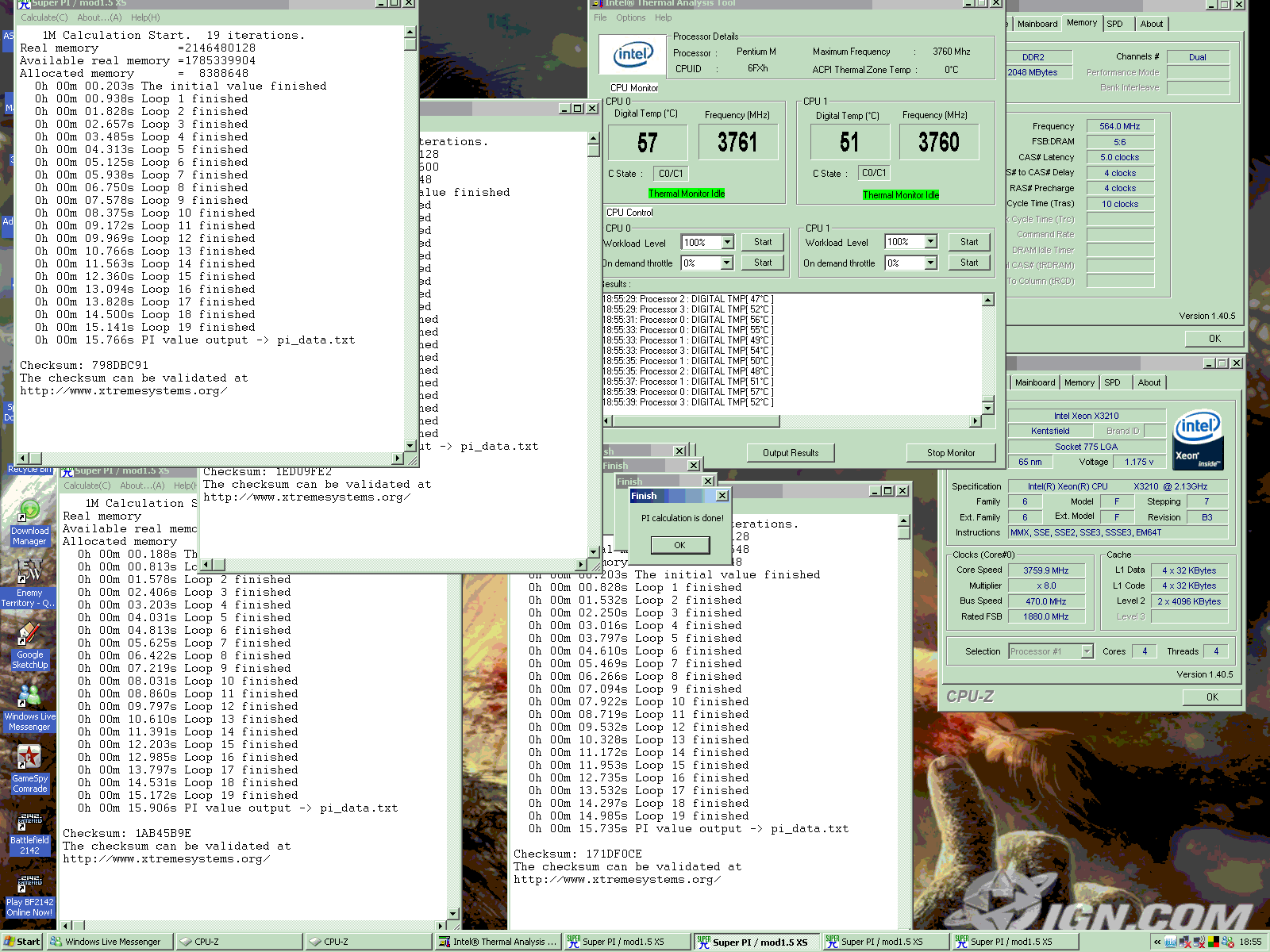Image resolution: width=1270 pixels, height=952 pixels.
Task: Start CPU 1 on demand throttle
Action: click(x=969, y=263)
